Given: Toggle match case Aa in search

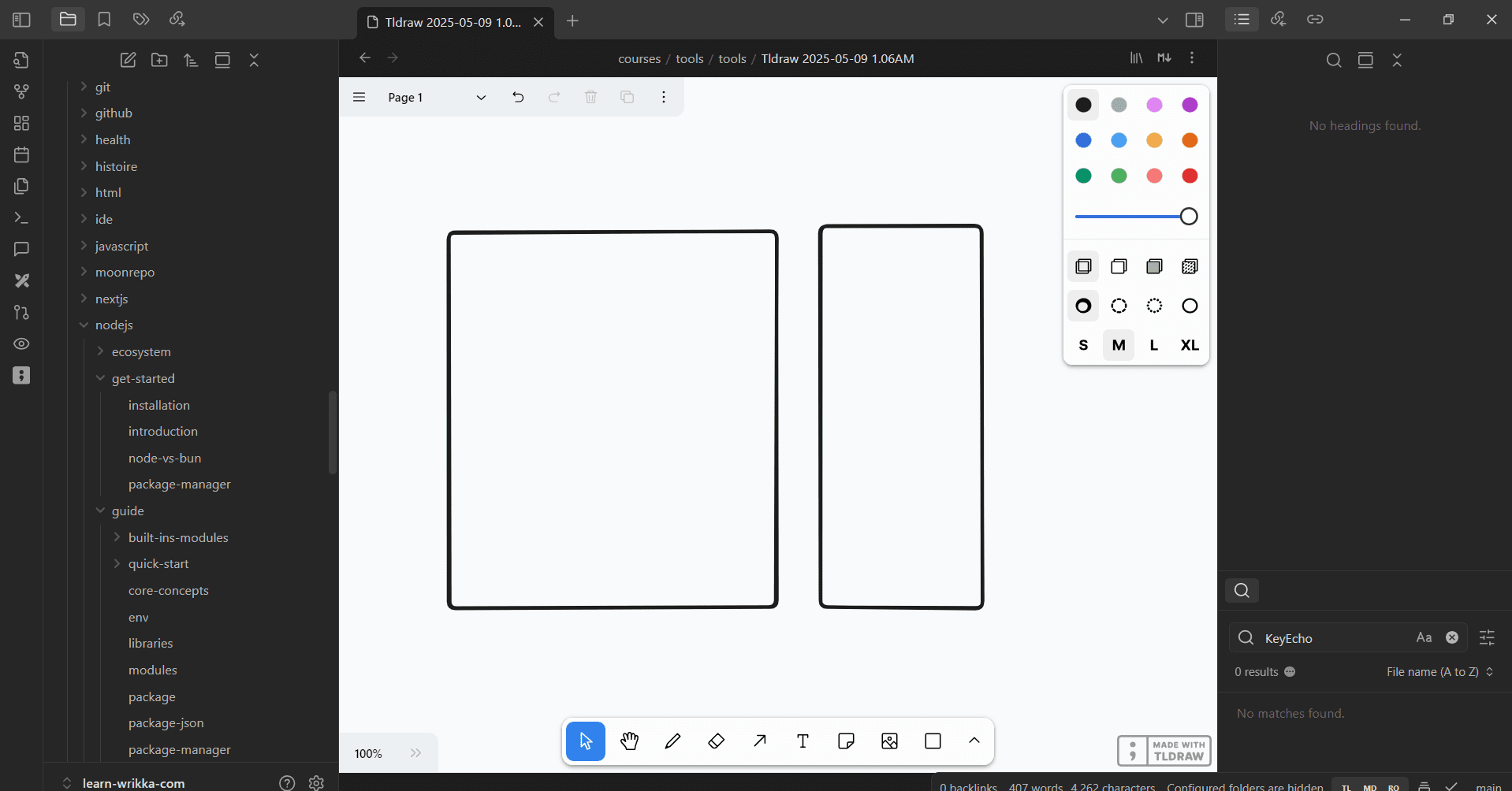Looking at the screenshot, I should pos(1423,637).
